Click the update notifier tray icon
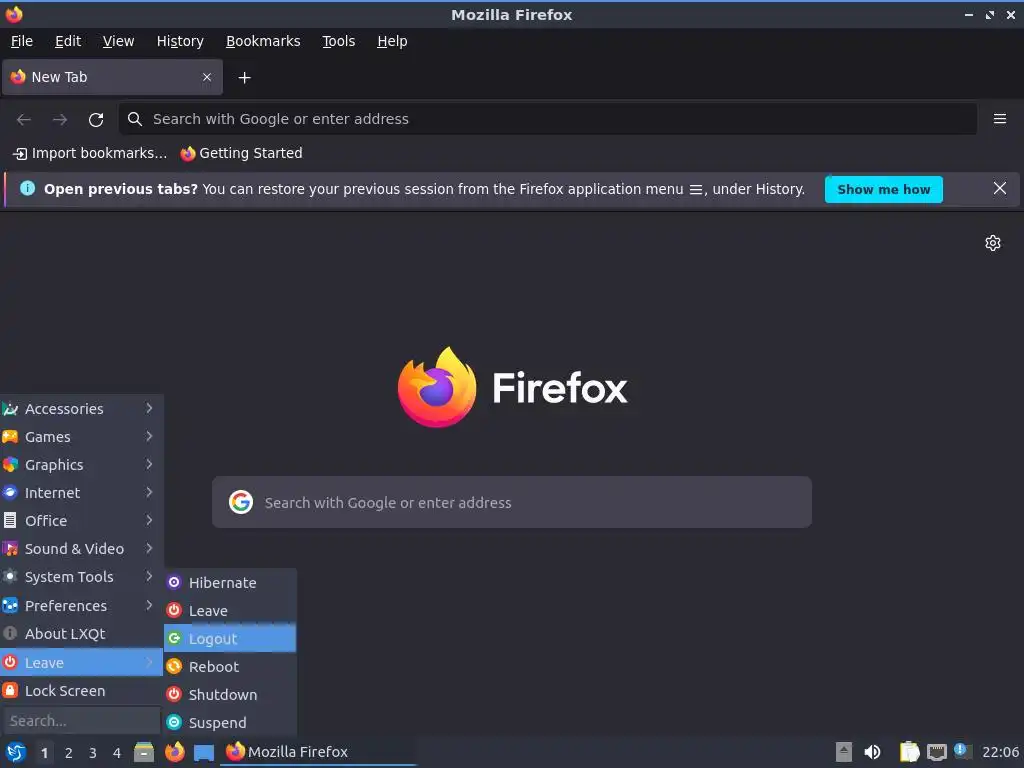1024x768 pixels. (963, 751)
